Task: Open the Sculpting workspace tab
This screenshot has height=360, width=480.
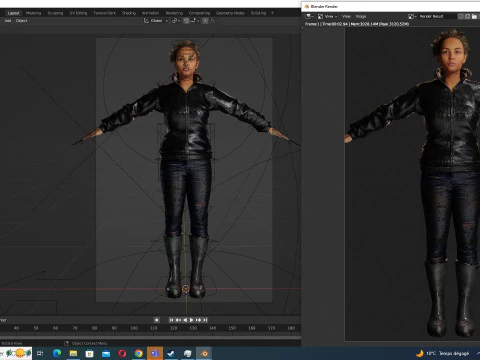Action: tap(55, 13)
